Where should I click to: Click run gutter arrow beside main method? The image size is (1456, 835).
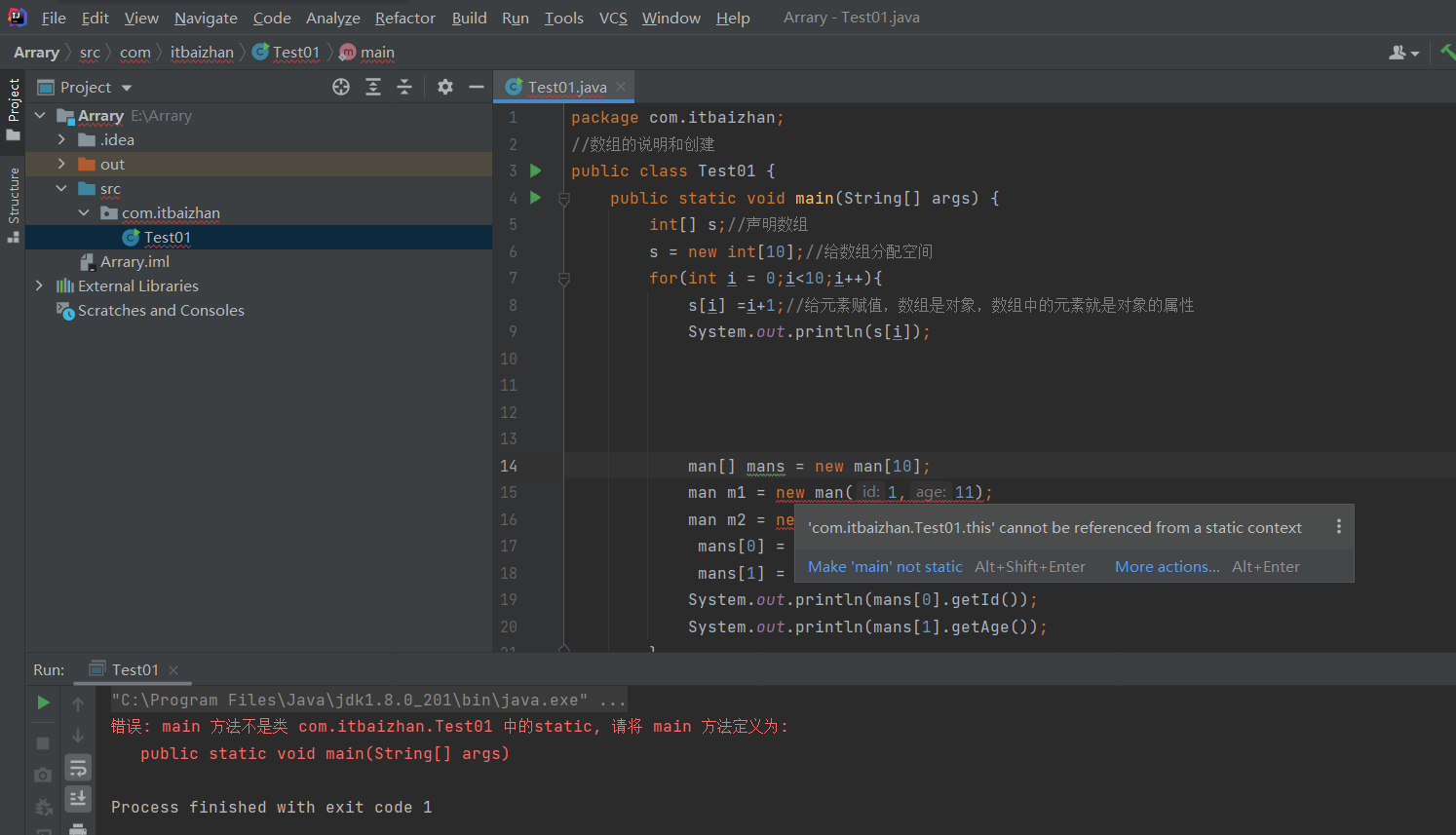pyautogui.click(x=535, y=198)
